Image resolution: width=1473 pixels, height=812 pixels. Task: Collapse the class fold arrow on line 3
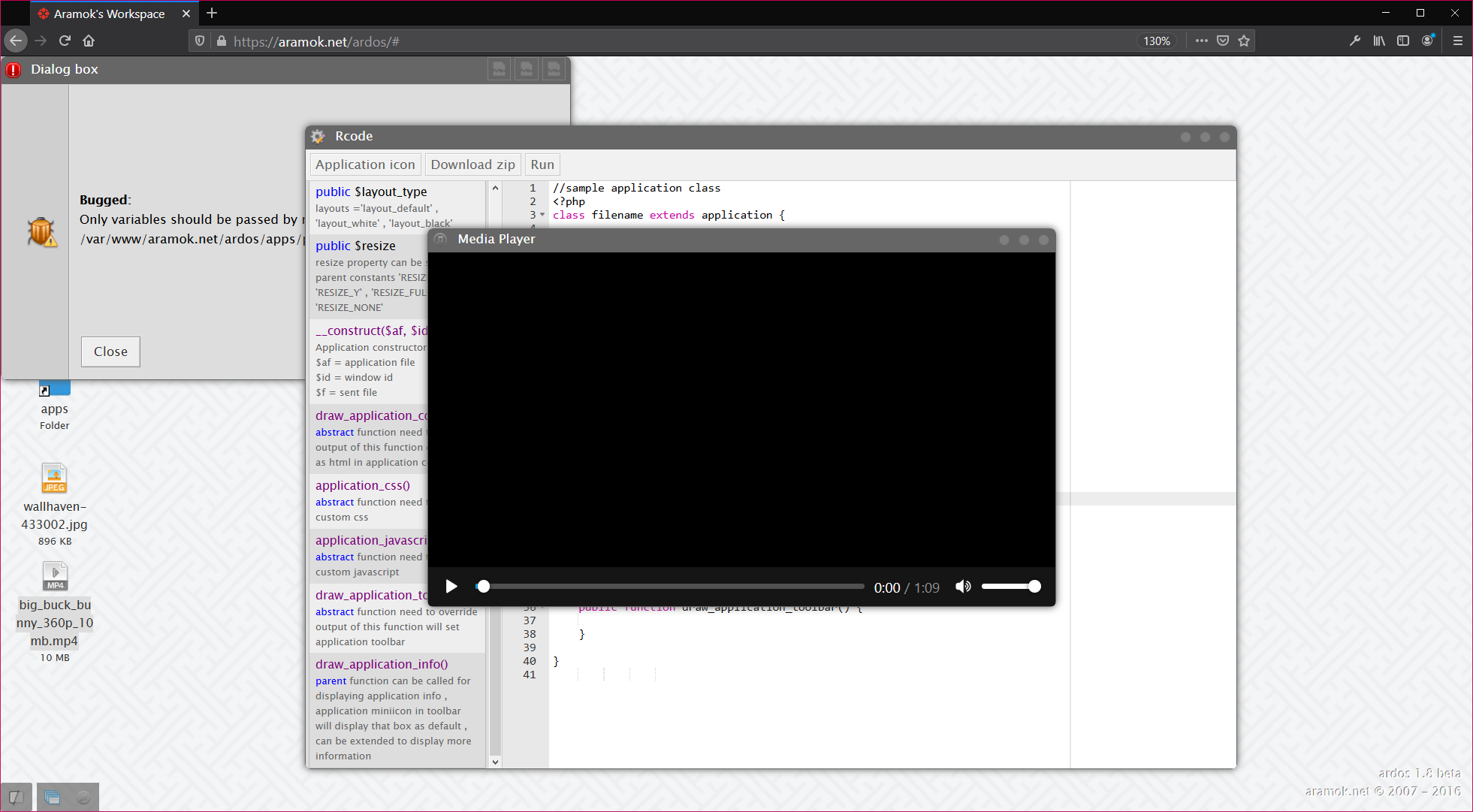tap(542, 215)
